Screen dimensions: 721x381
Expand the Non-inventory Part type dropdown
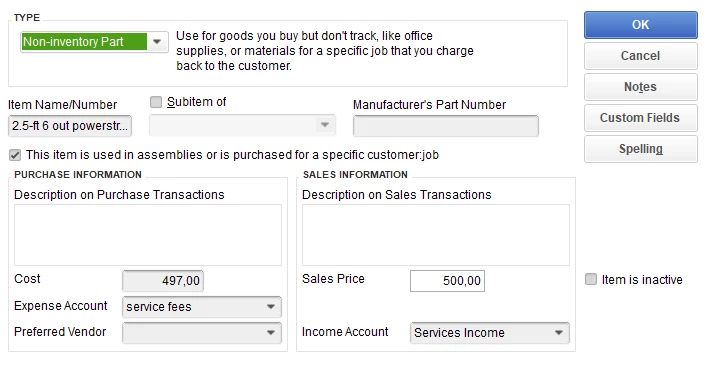pos(157,42)
